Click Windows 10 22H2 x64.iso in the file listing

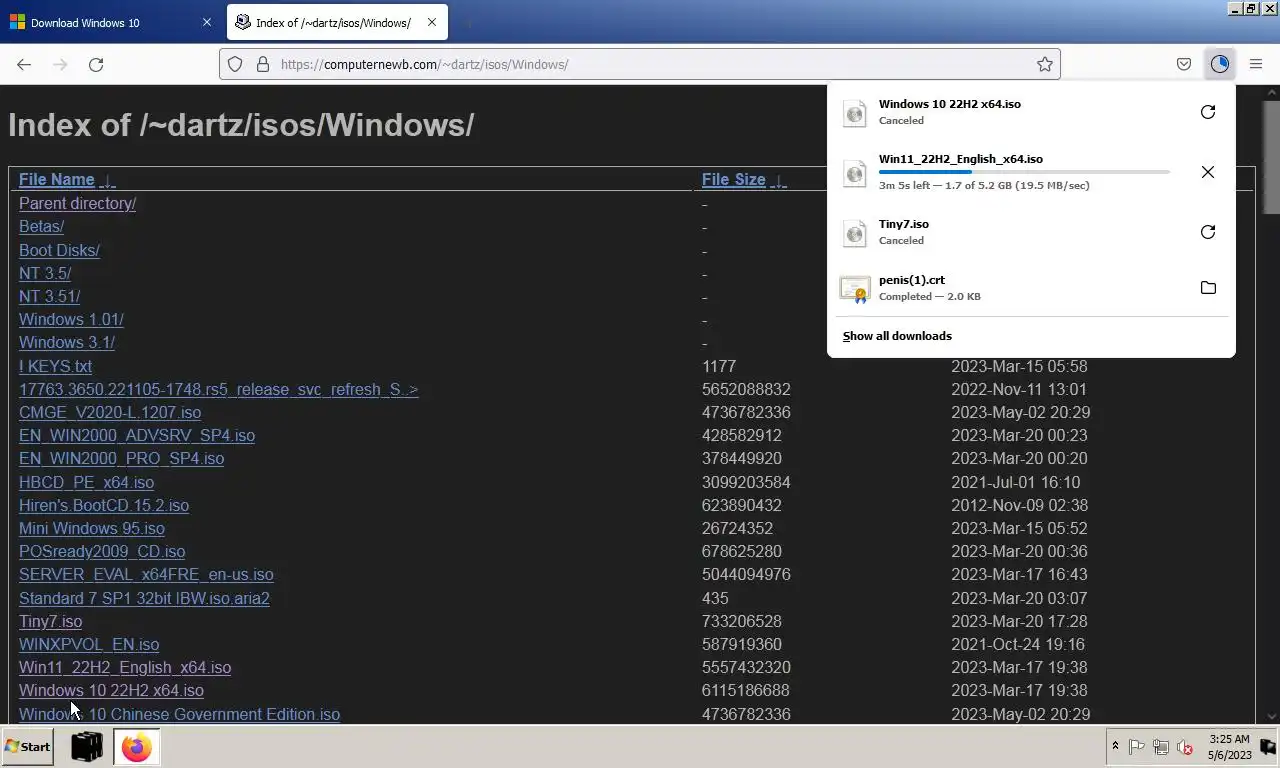click(x=111, y=690)
